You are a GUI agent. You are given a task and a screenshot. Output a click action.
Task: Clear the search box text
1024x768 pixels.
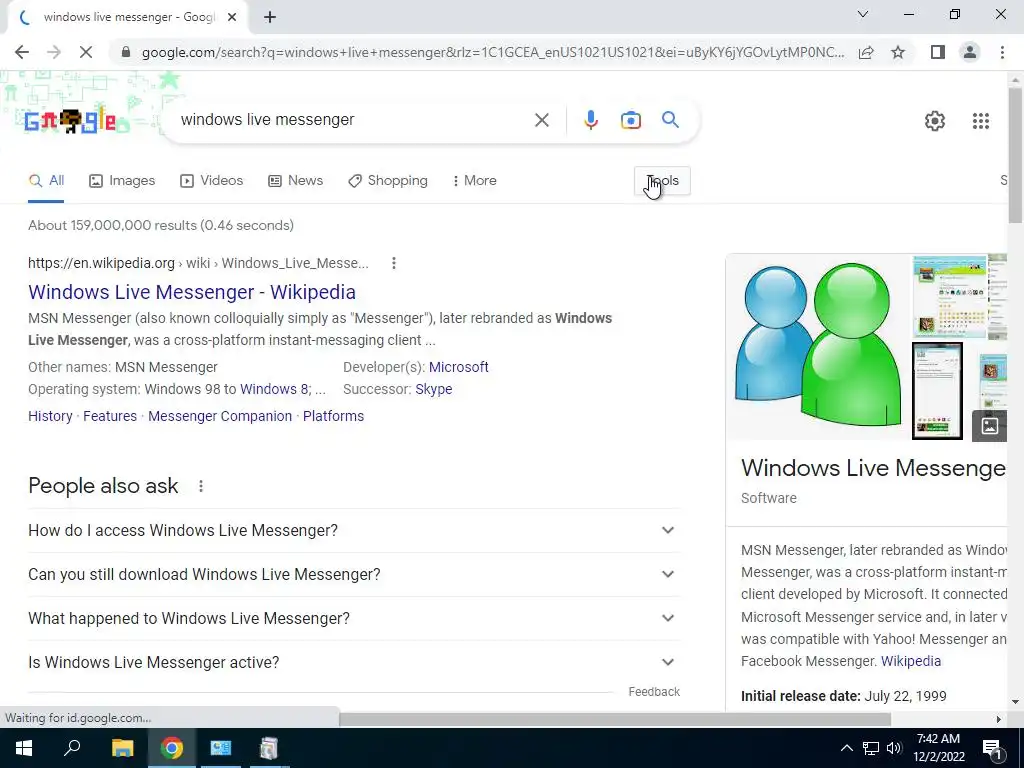[x=541, y=120]
